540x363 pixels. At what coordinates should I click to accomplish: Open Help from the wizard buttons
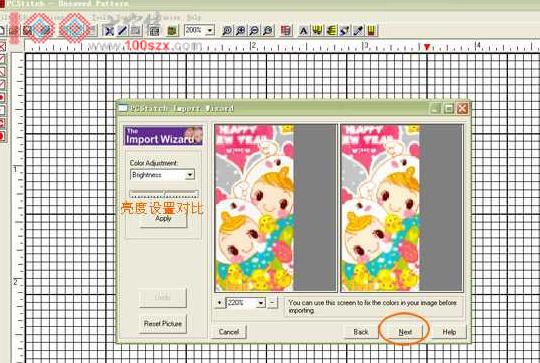pos(449,332)
